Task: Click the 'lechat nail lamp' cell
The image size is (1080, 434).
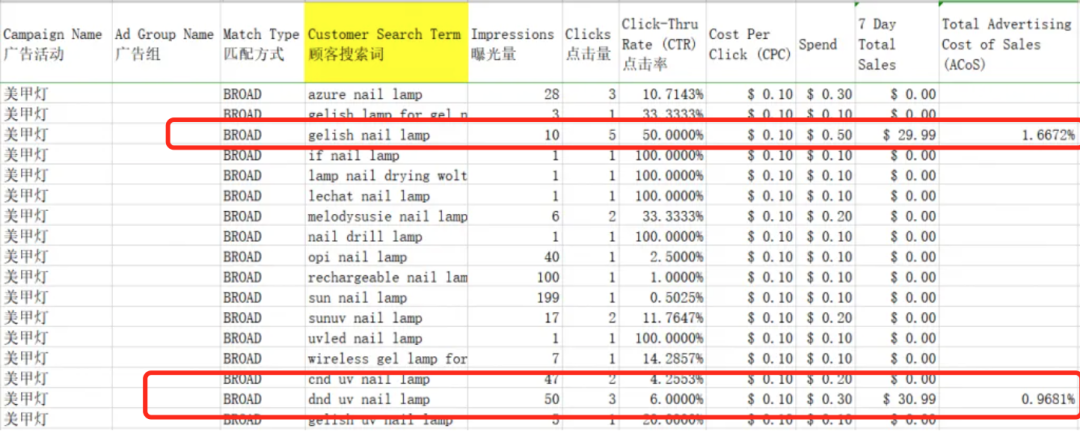Action: 386,196
